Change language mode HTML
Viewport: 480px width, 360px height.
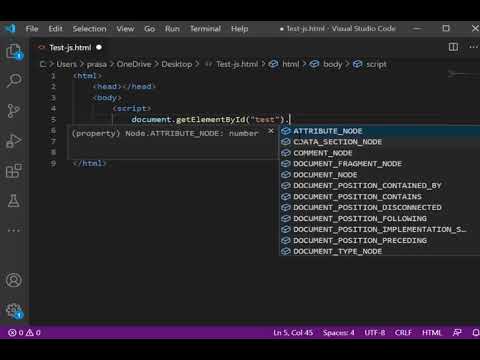point(432,332)
